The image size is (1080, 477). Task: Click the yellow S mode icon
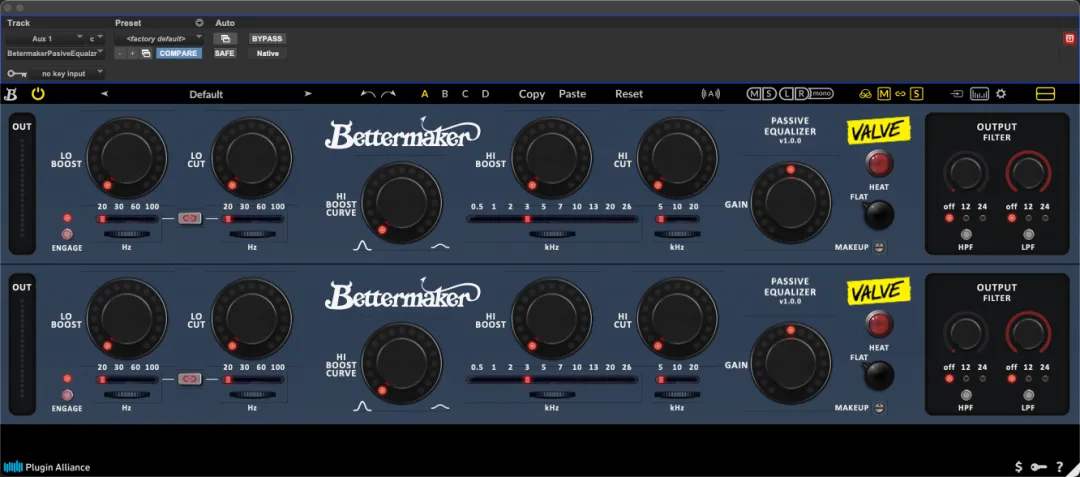[x=916, y=94]
